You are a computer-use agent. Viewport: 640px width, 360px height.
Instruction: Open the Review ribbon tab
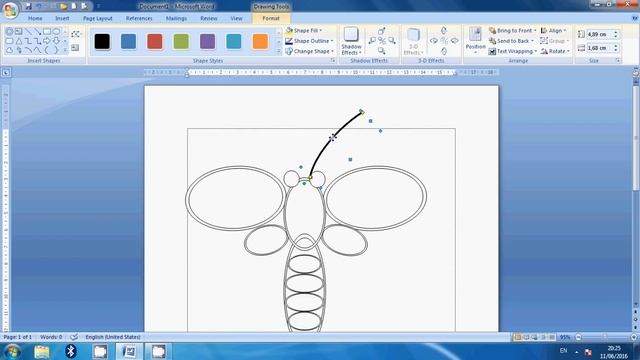pos(209,18)
